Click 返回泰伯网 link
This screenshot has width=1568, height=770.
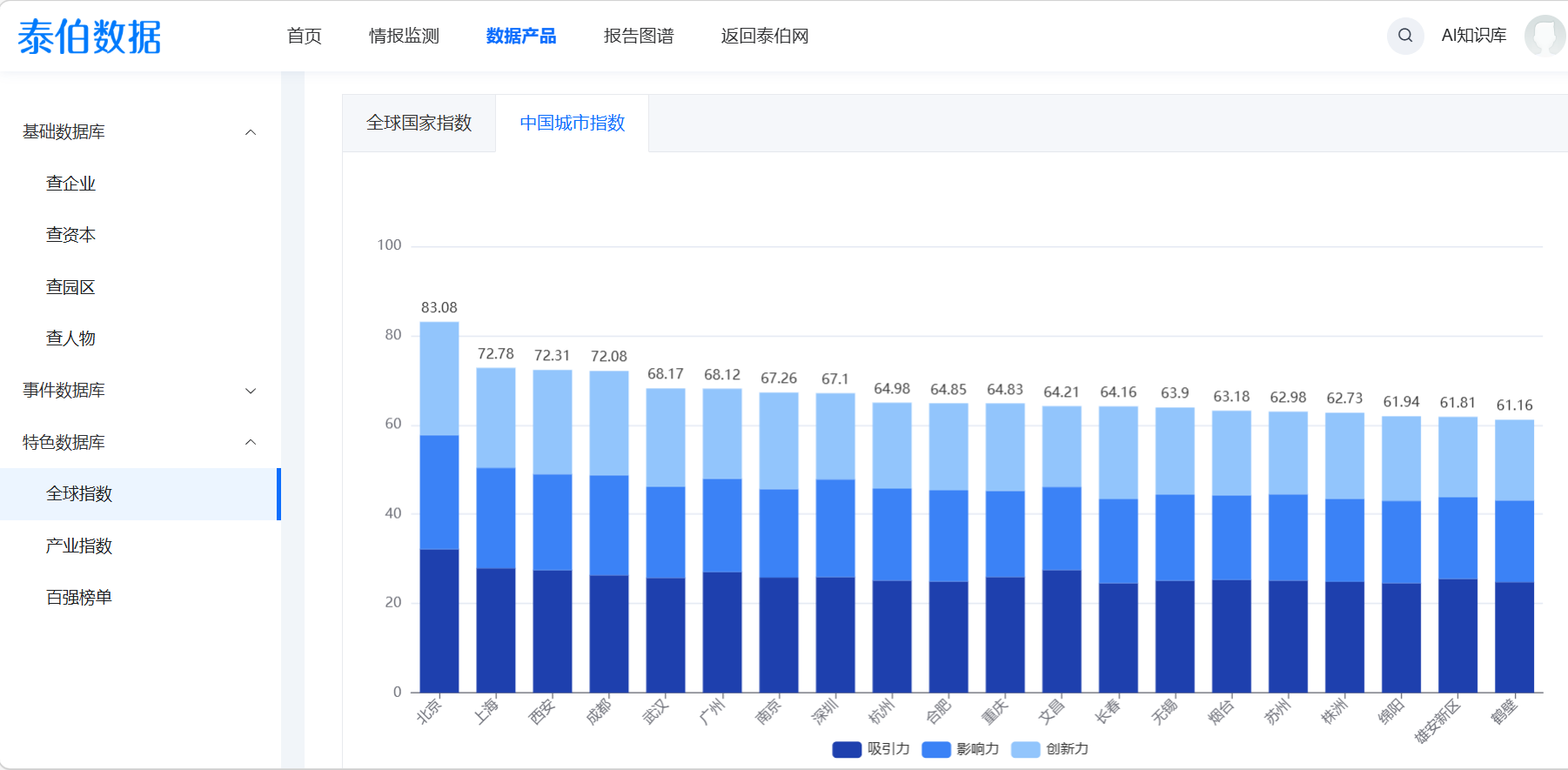click(764, 36)
